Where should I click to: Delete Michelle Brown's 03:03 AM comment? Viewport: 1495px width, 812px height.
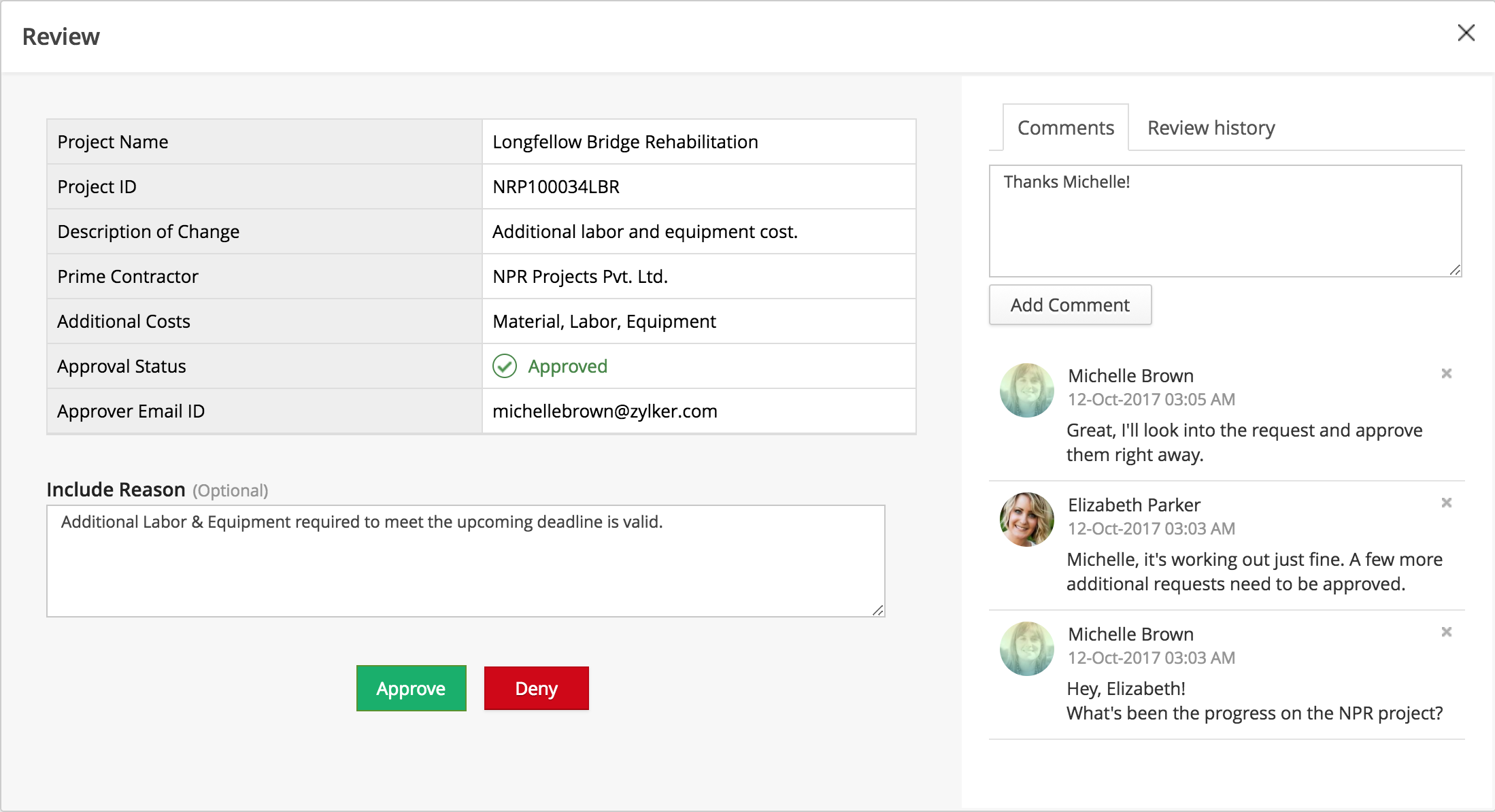click(1446, 632)
